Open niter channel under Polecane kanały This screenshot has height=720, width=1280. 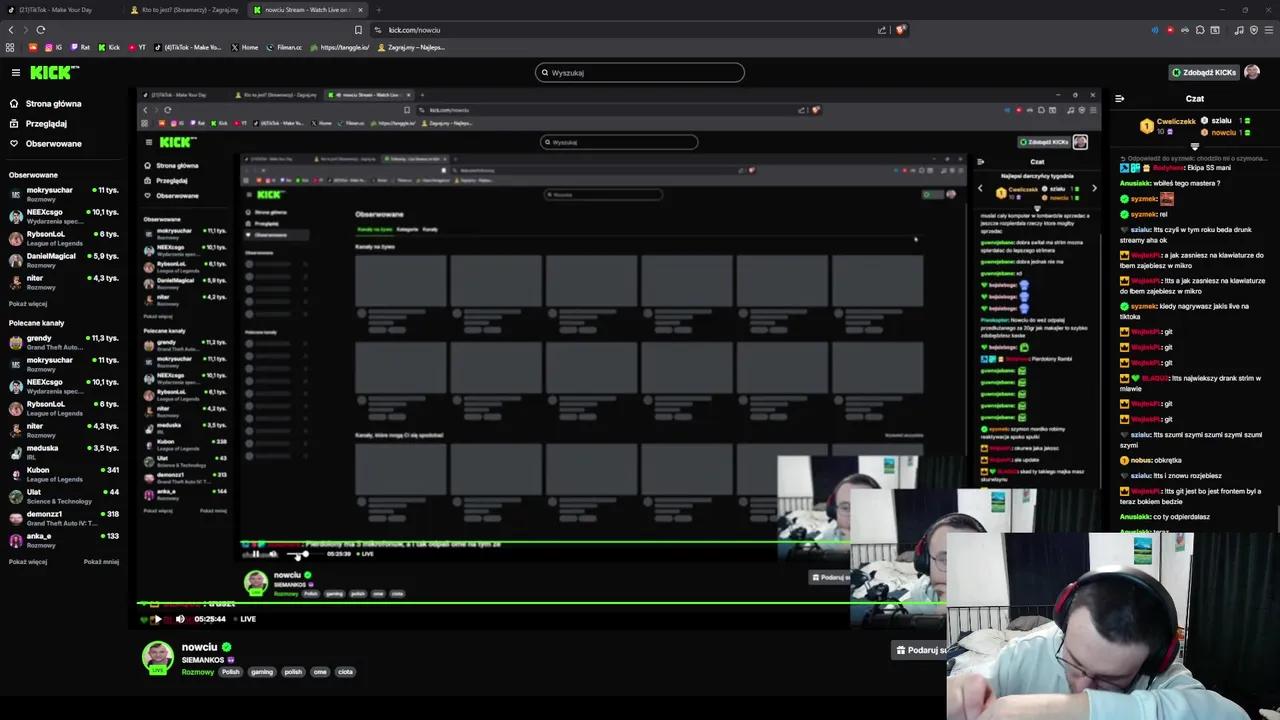[64, 430]
